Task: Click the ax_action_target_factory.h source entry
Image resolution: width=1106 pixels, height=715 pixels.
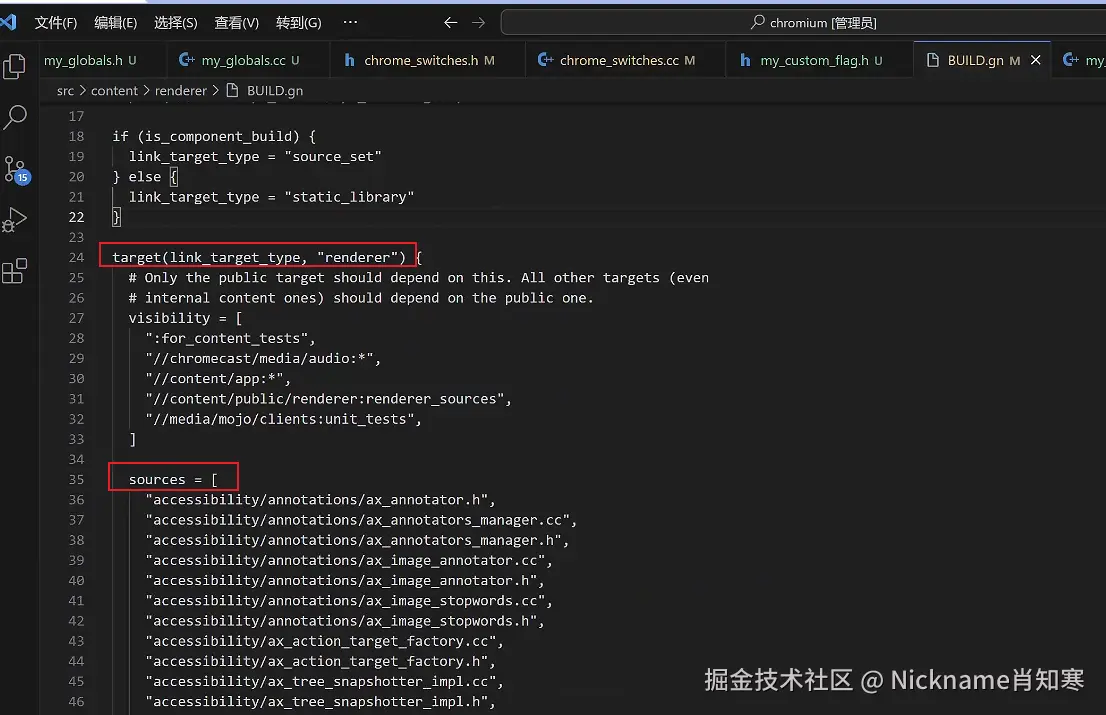Action: click(320, 661)
